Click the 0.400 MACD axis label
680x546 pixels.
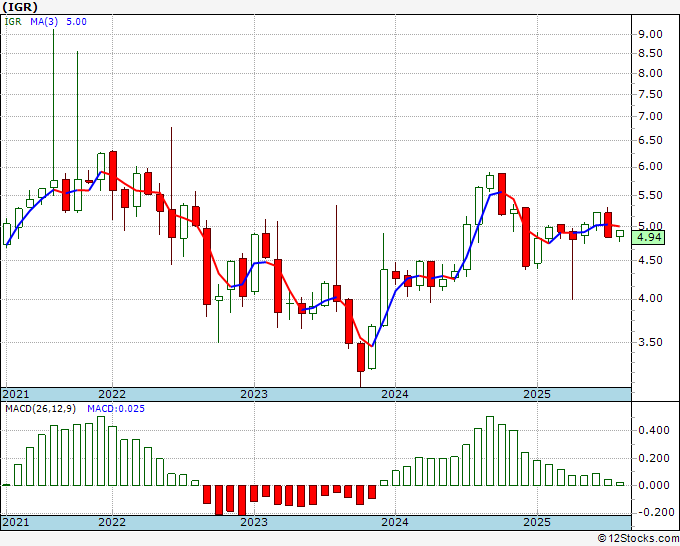pos(654,430)
